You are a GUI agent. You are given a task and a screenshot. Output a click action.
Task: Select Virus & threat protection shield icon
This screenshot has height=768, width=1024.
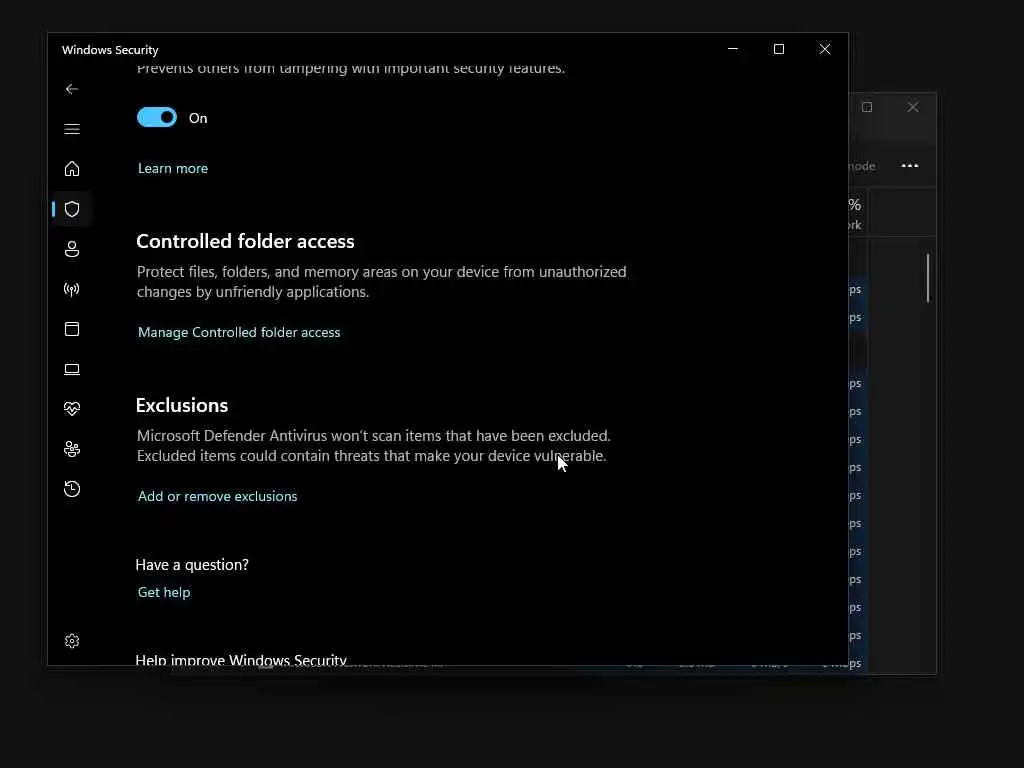click(72, 209)
